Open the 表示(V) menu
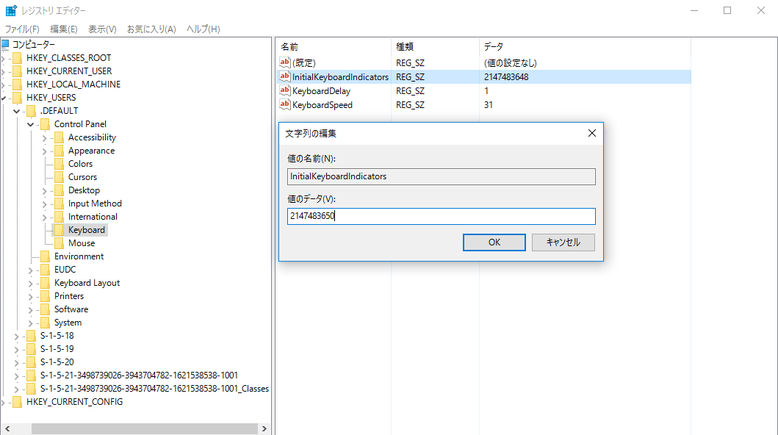This screenshot has height=435, width=778. pos(102,29)
